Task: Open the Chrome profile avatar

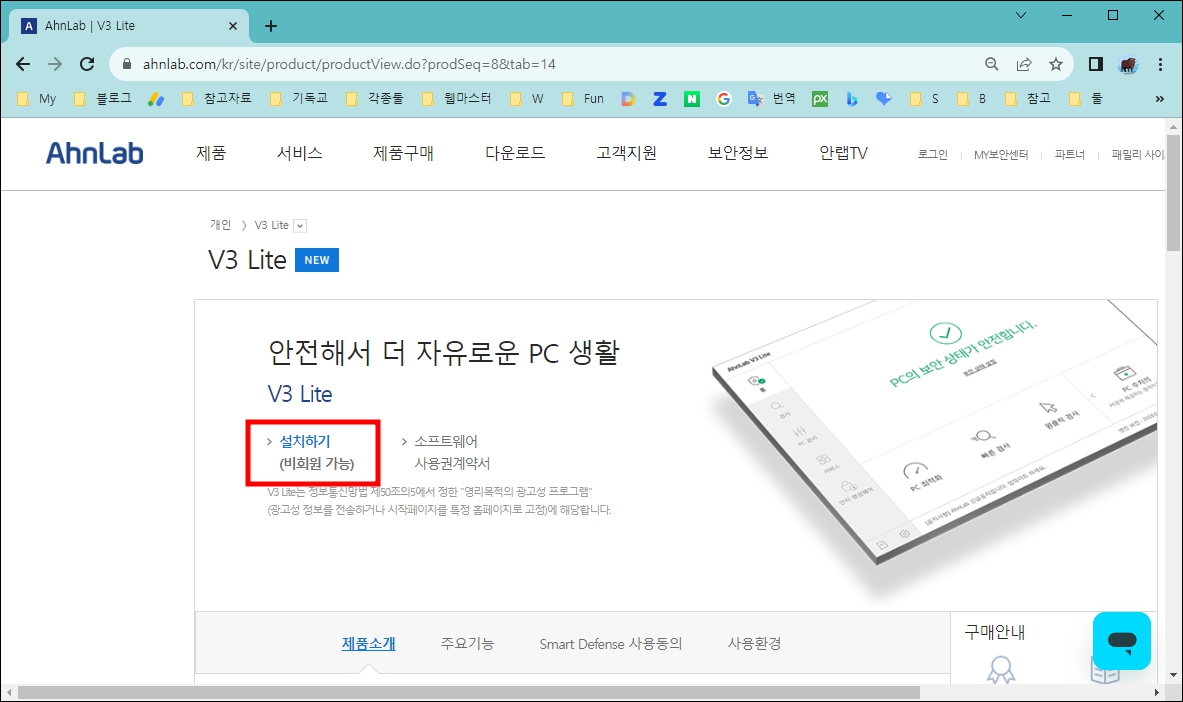Action: click(x=1128, y=64)
